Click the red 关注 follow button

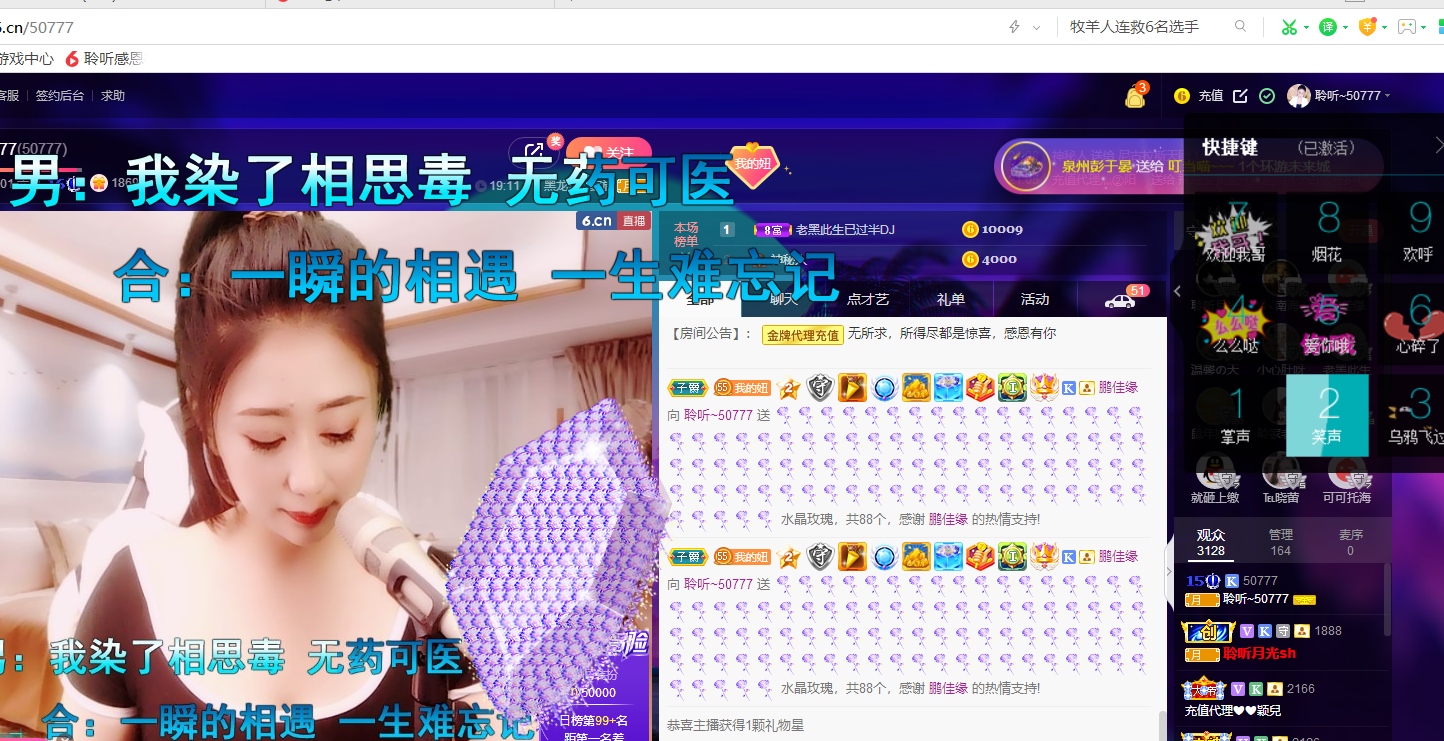[x=609, y=153]
